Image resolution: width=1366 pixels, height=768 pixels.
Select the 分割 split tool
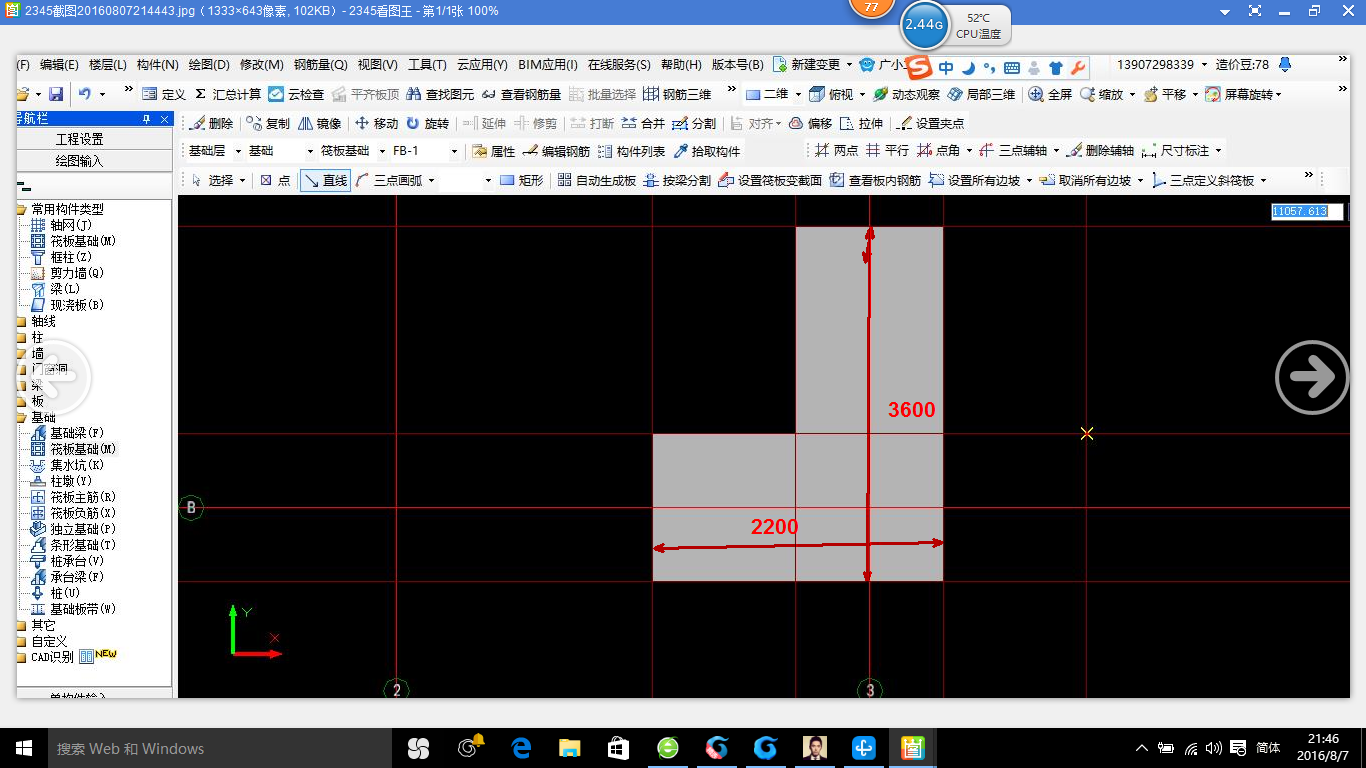(694, 123)
